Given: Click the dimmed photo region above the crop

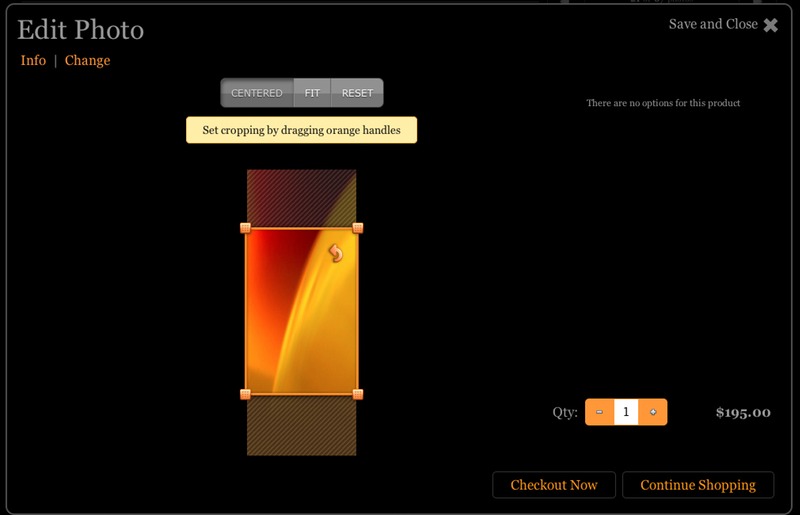Looking at the screenshot, I should 301,197.
